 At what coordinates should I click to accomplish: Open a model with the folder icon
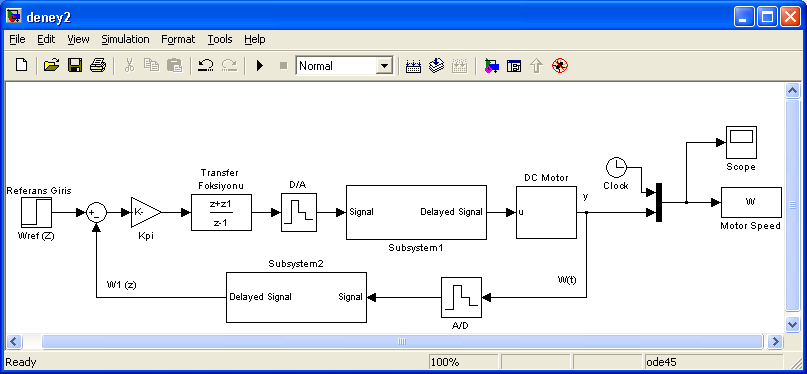click(51, 65)
